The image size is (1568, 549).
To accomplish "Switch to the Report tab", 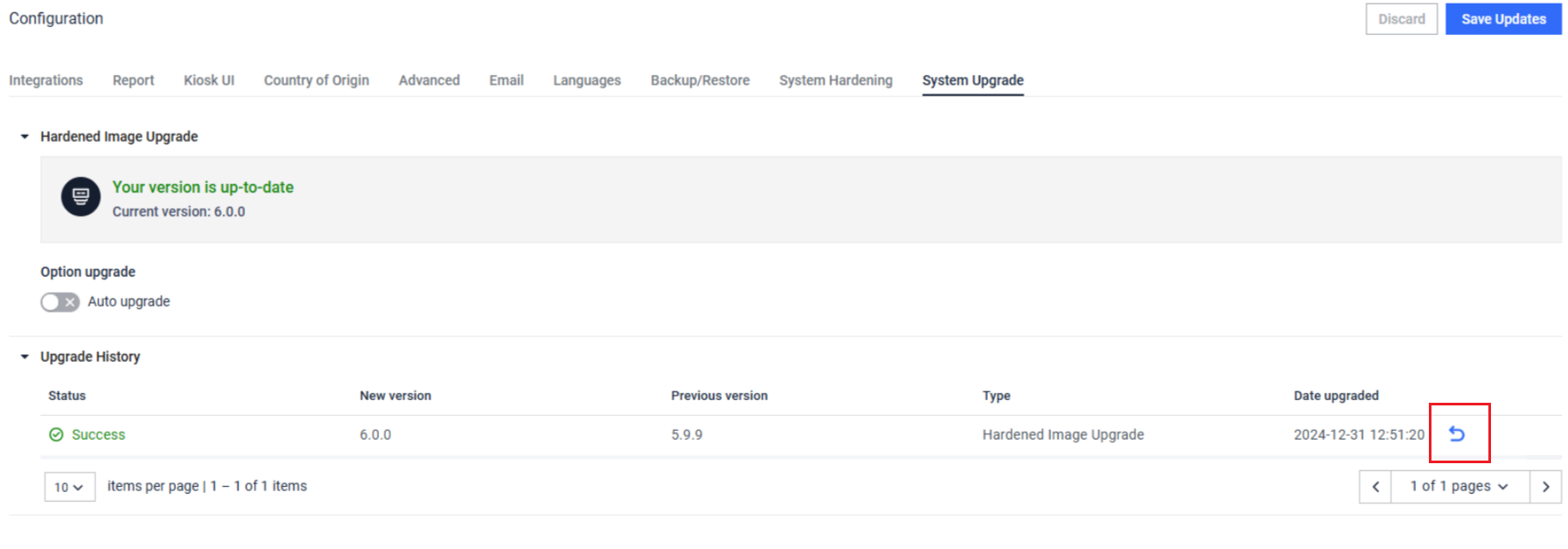I will (x=133, y=80).
